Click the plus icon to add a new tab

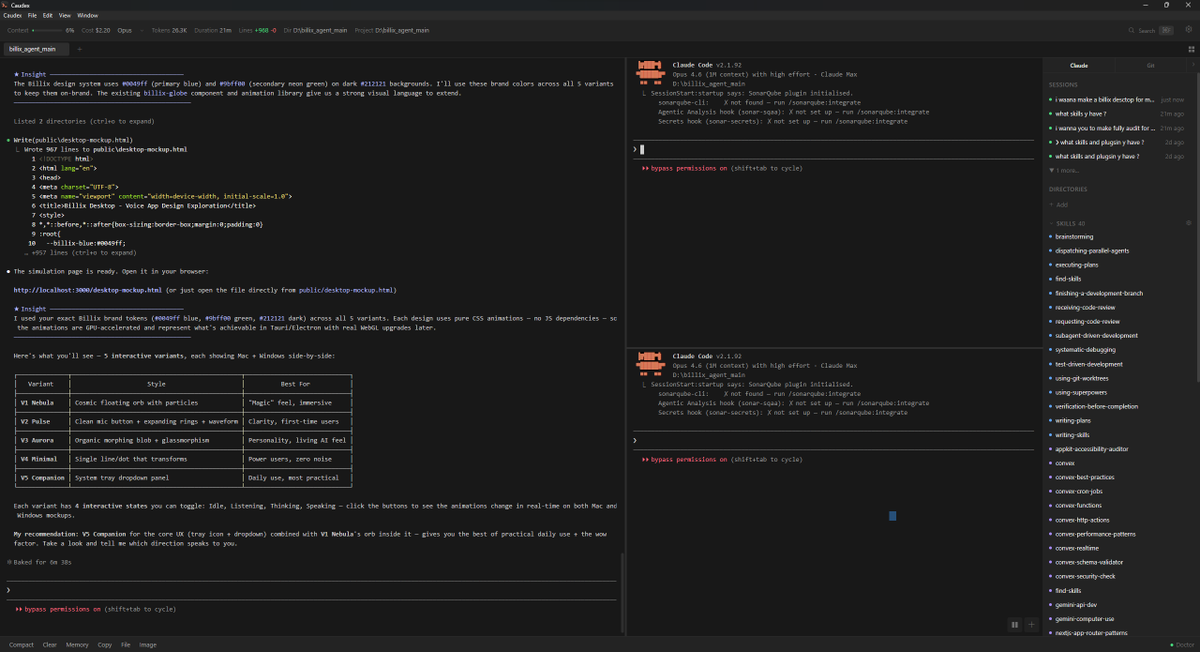point(79,48)
